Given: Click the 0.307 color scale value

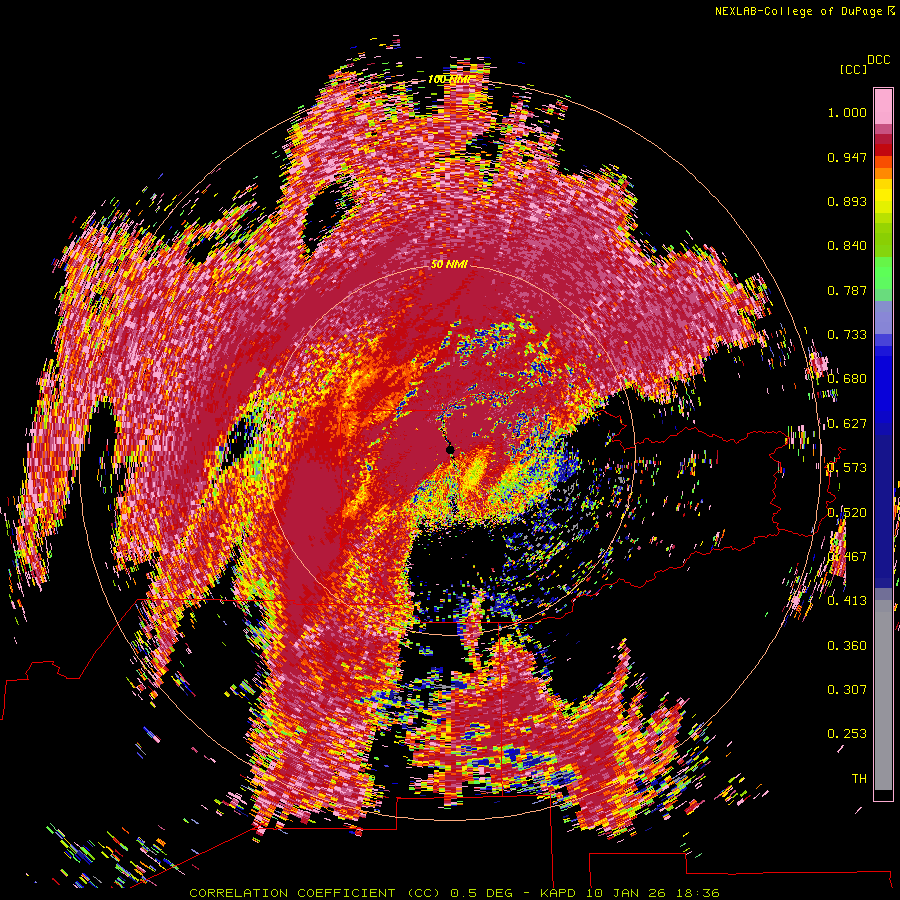Looking at the screenshot, I should (x=847, y=690).
